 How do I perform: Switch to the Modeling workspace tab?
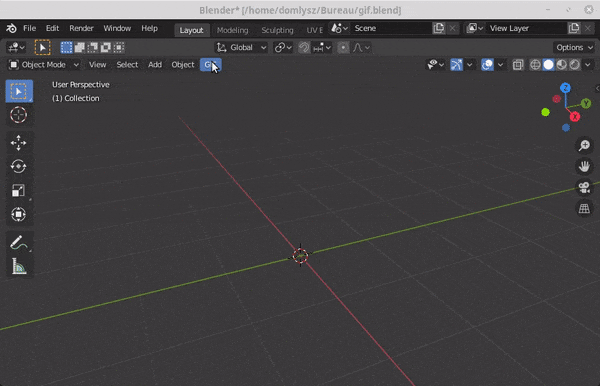point(232,30)
